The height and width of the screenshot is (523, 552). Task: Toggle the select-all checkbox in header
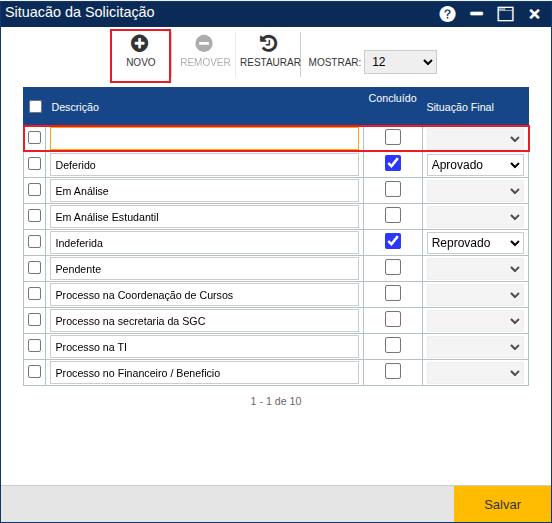(36, 107)
